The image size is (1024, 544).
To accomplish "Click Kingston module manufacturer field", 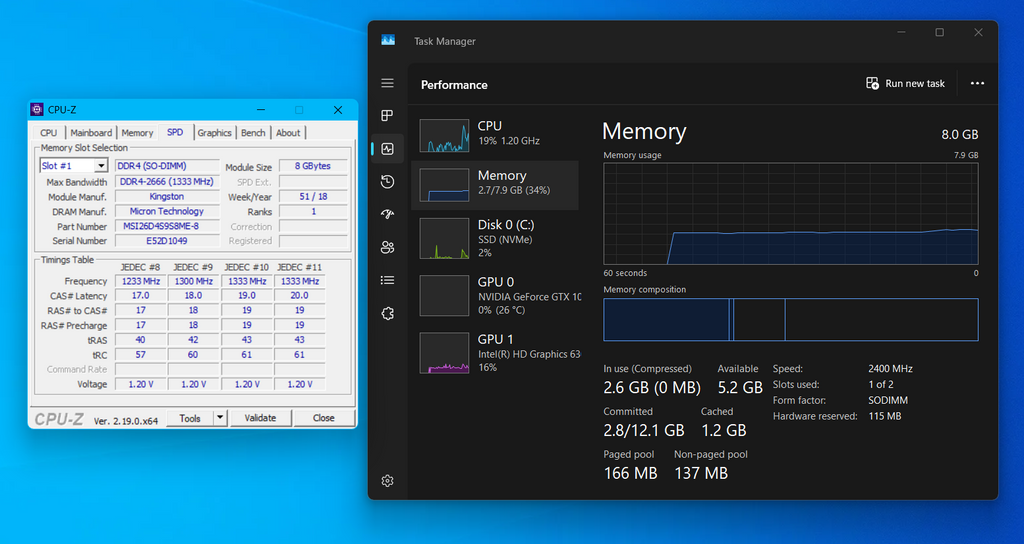I will (x=167, y=197).
